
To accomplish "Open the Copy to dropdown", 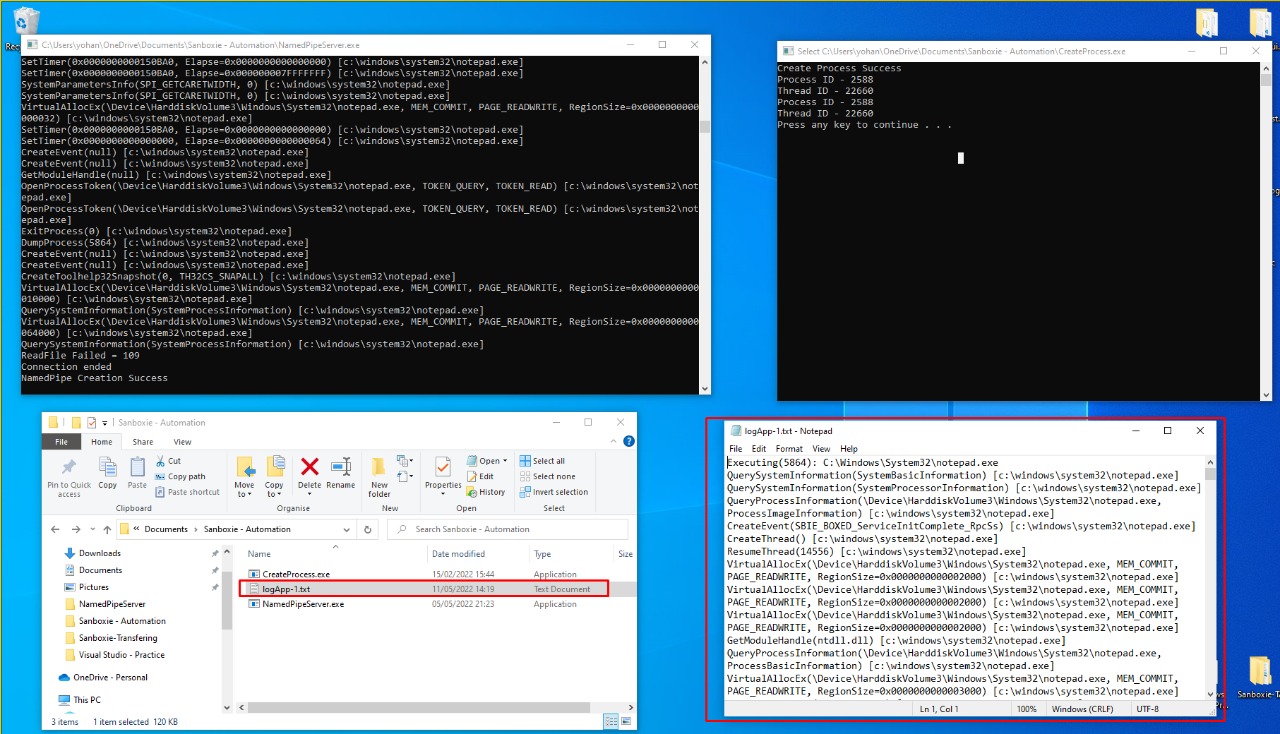I will pyautogui.click(x=274, y=477).
